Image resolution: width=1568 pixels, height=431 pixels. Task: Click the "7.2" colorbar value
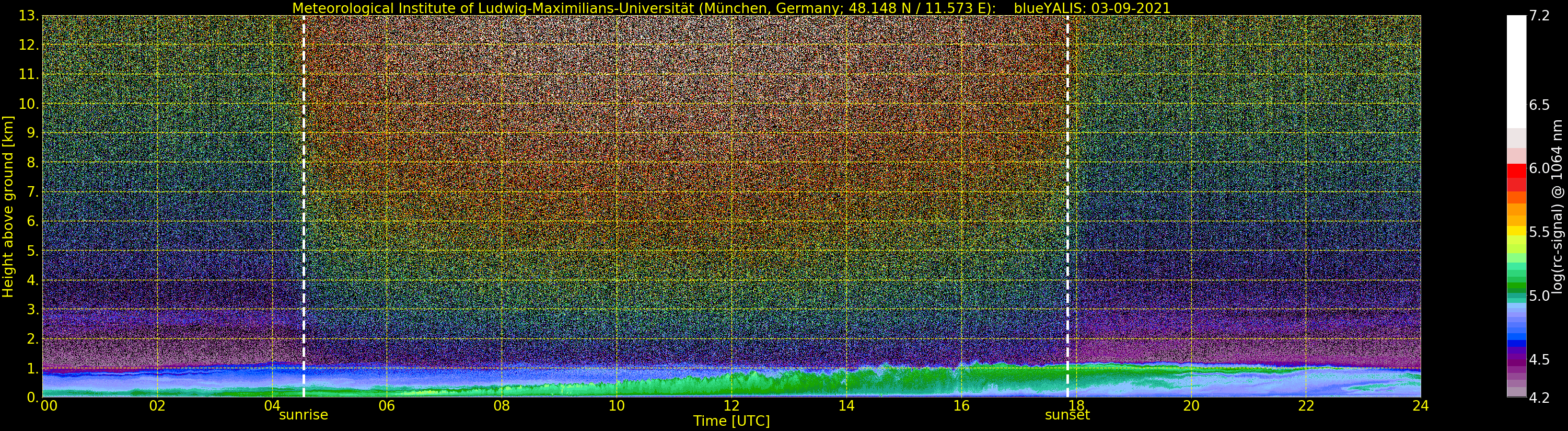pos(1539,16)
